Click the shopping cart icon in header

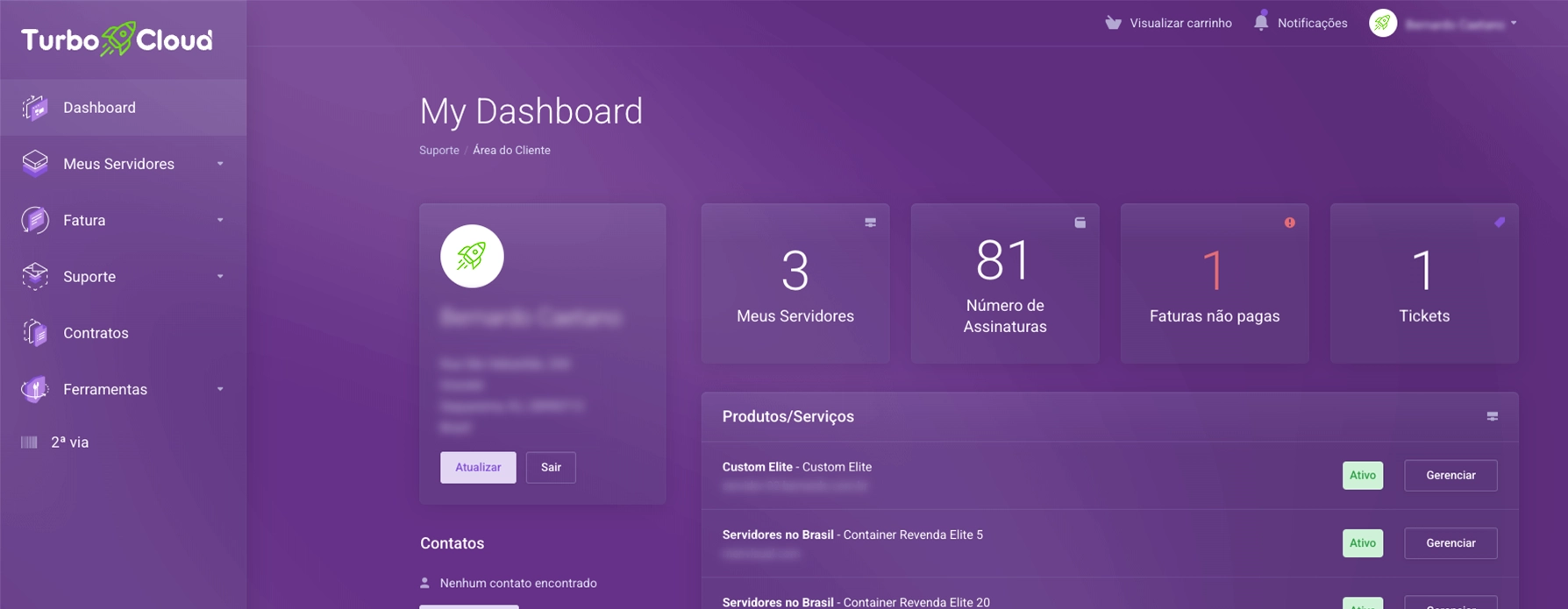(1113, 23)
